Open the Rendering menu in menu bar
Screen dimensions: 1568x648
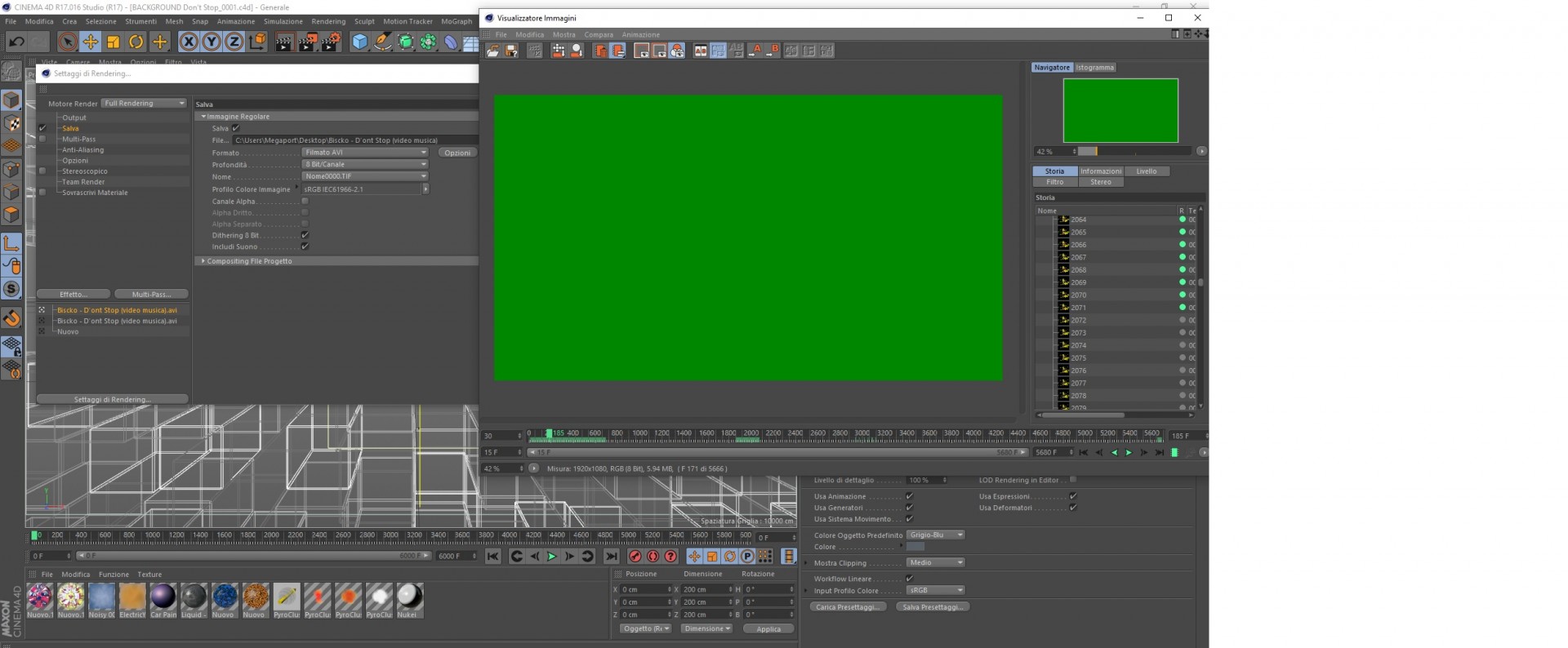328,21
